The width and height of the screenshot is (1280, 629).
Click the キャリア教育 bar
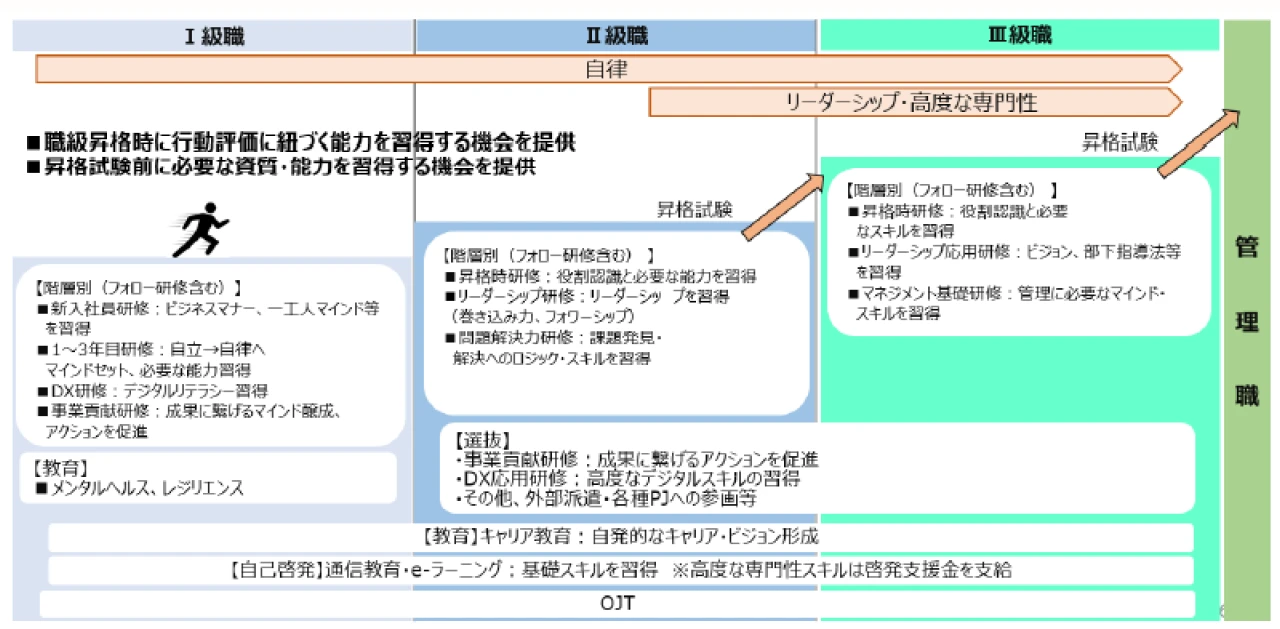click(x=620, y=537)
